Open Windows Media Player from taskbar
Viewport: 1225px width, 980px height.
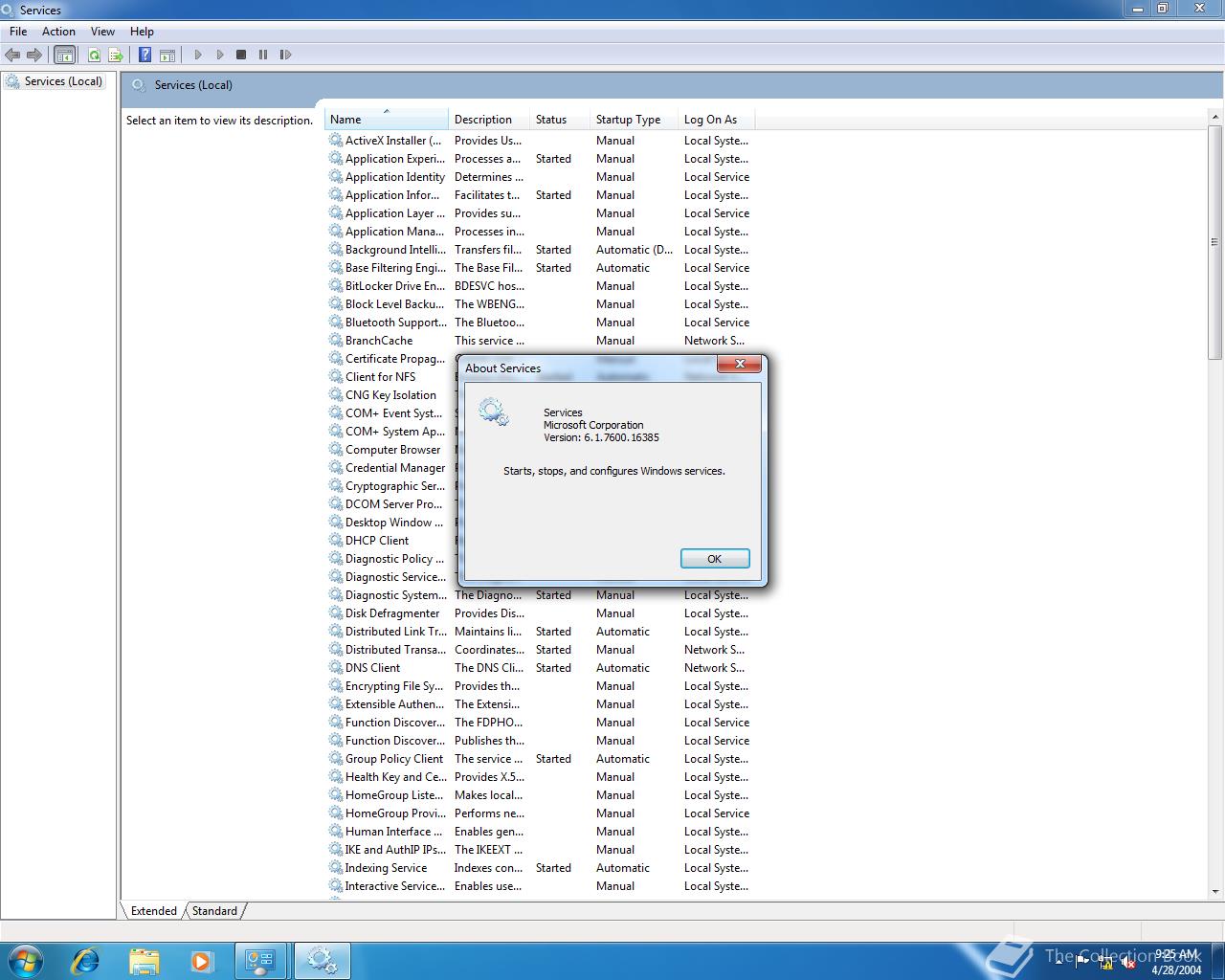click(x=202, y=960)
